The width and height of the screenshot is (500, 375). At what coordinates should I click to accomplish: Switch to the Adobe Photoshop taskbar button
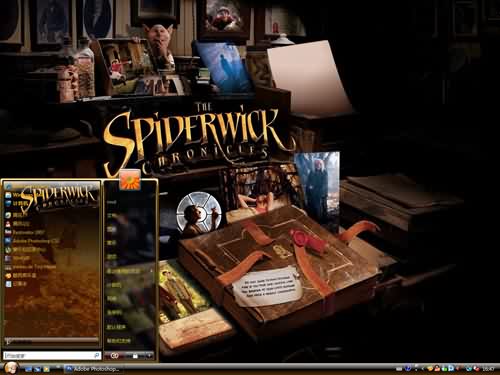coord(94,369)
